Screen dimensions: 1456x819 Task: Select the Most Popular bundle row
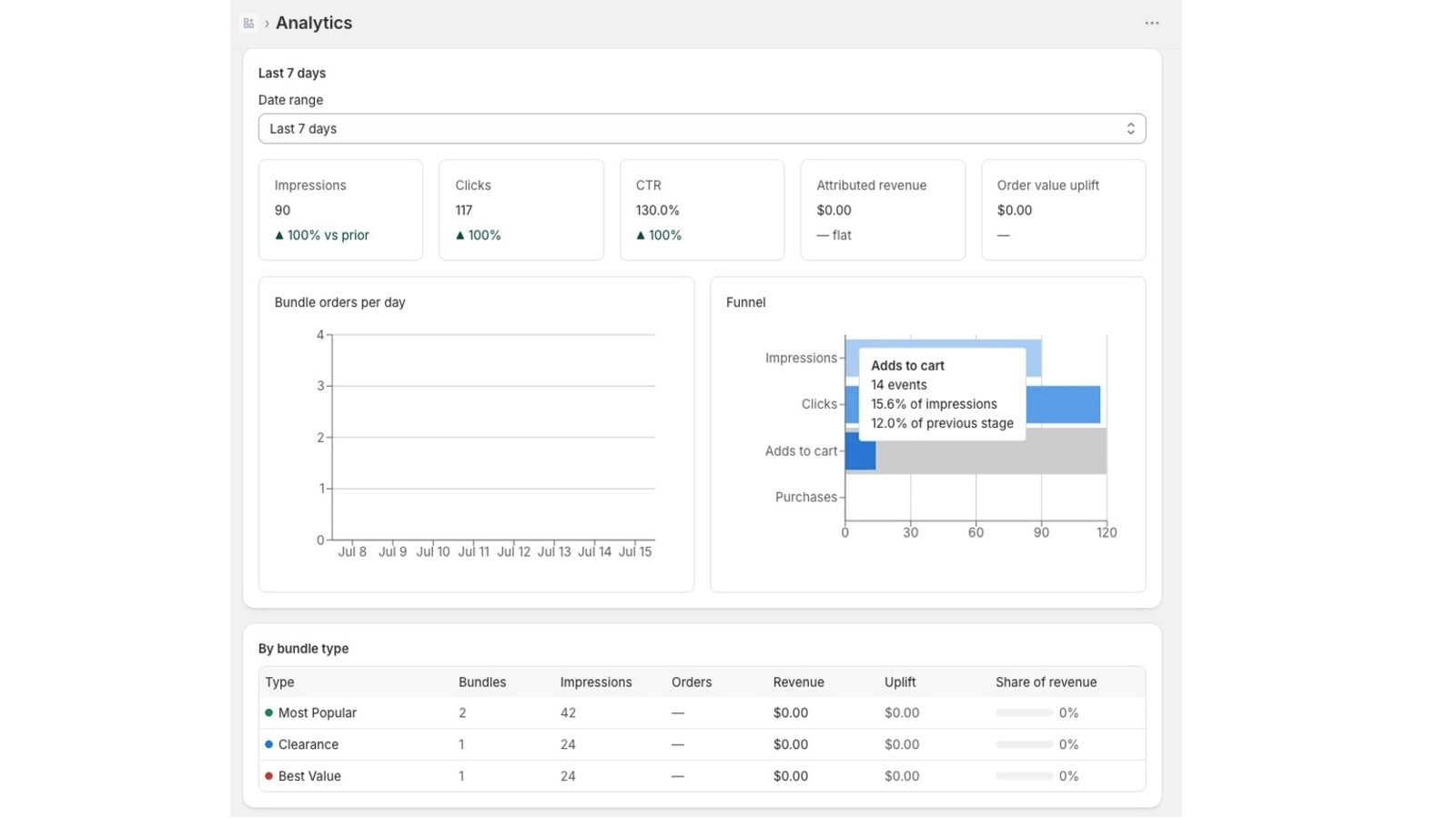click(x=702, y=713)
